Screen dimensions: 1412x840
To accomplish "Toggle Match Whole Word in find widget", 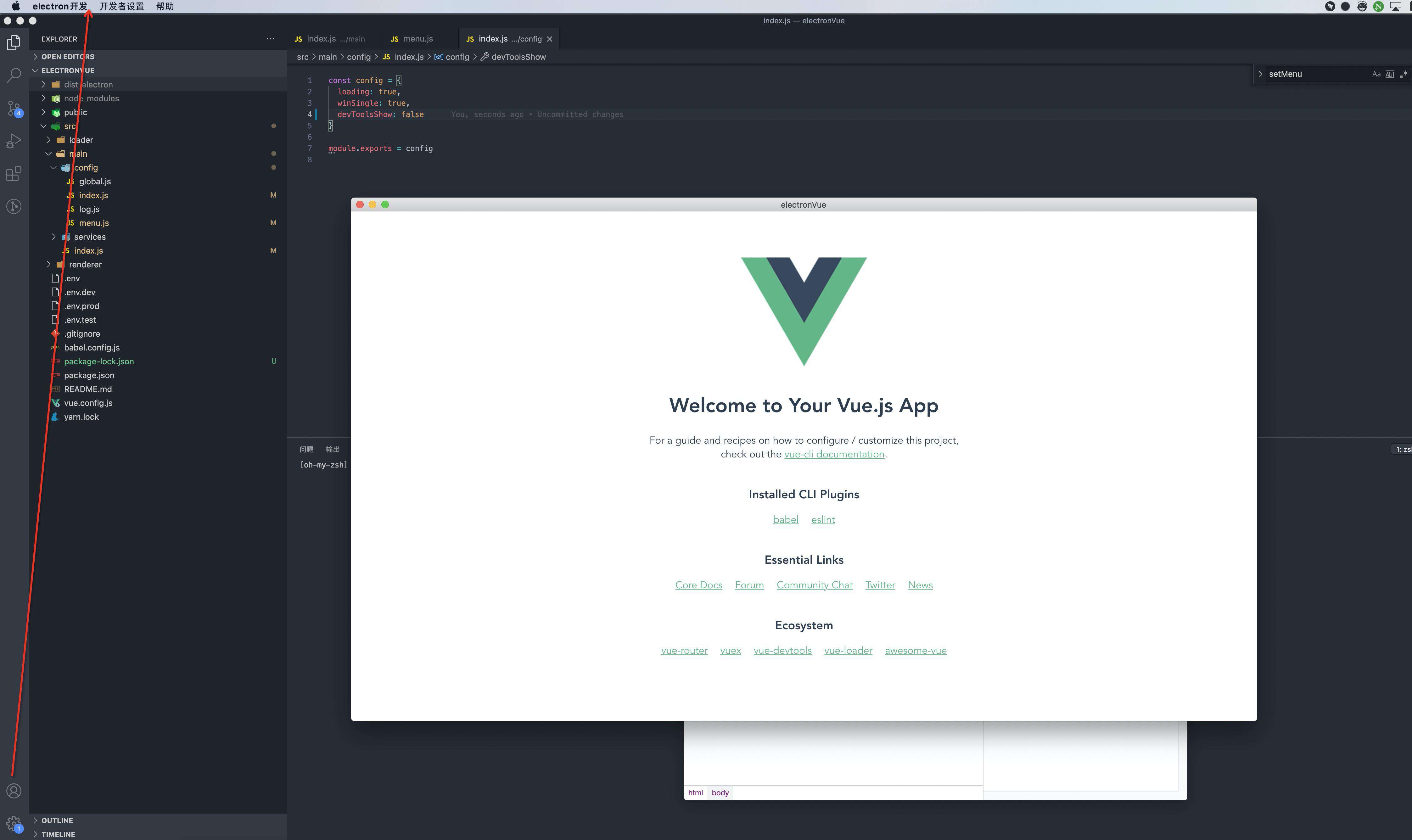I will [1389, 74].
